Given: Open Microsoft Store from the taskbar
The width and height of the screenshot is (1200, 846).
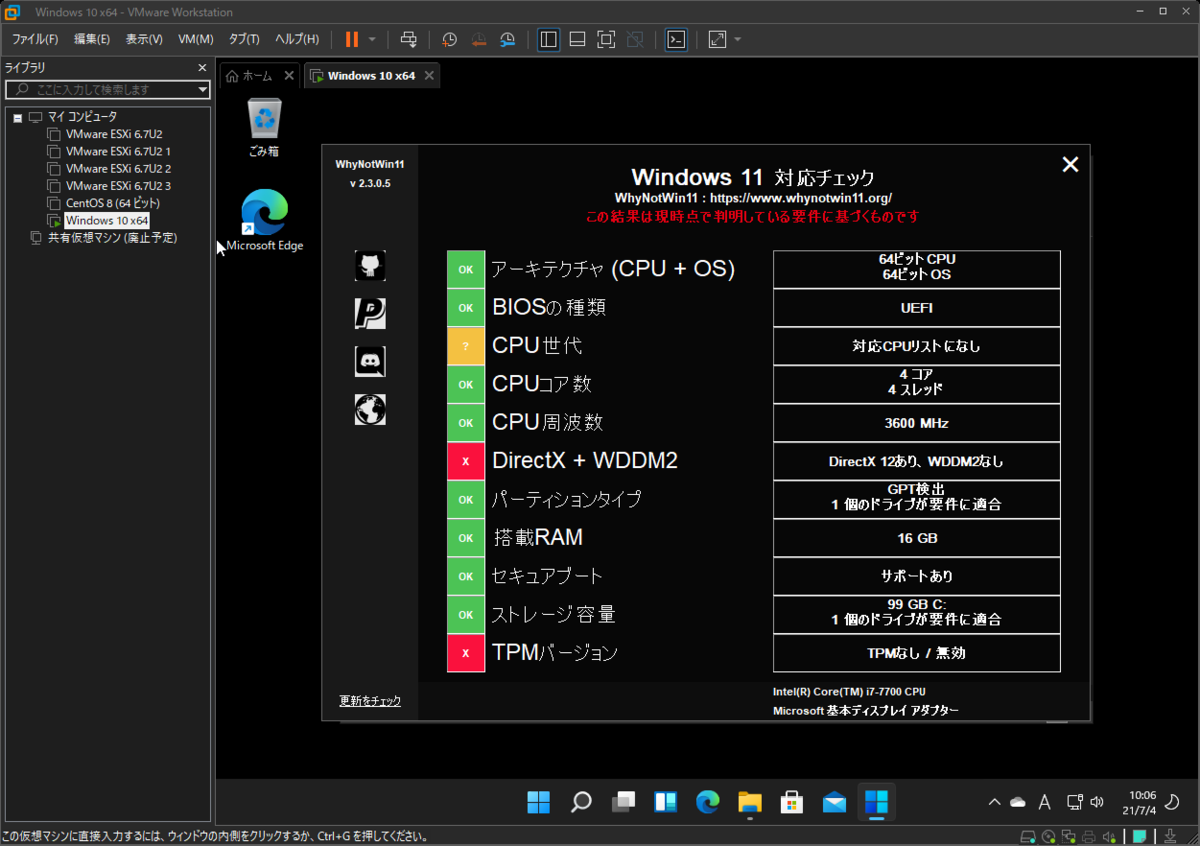Looking at the screenshot, I should pyautogui.click(x=792, y=801).
